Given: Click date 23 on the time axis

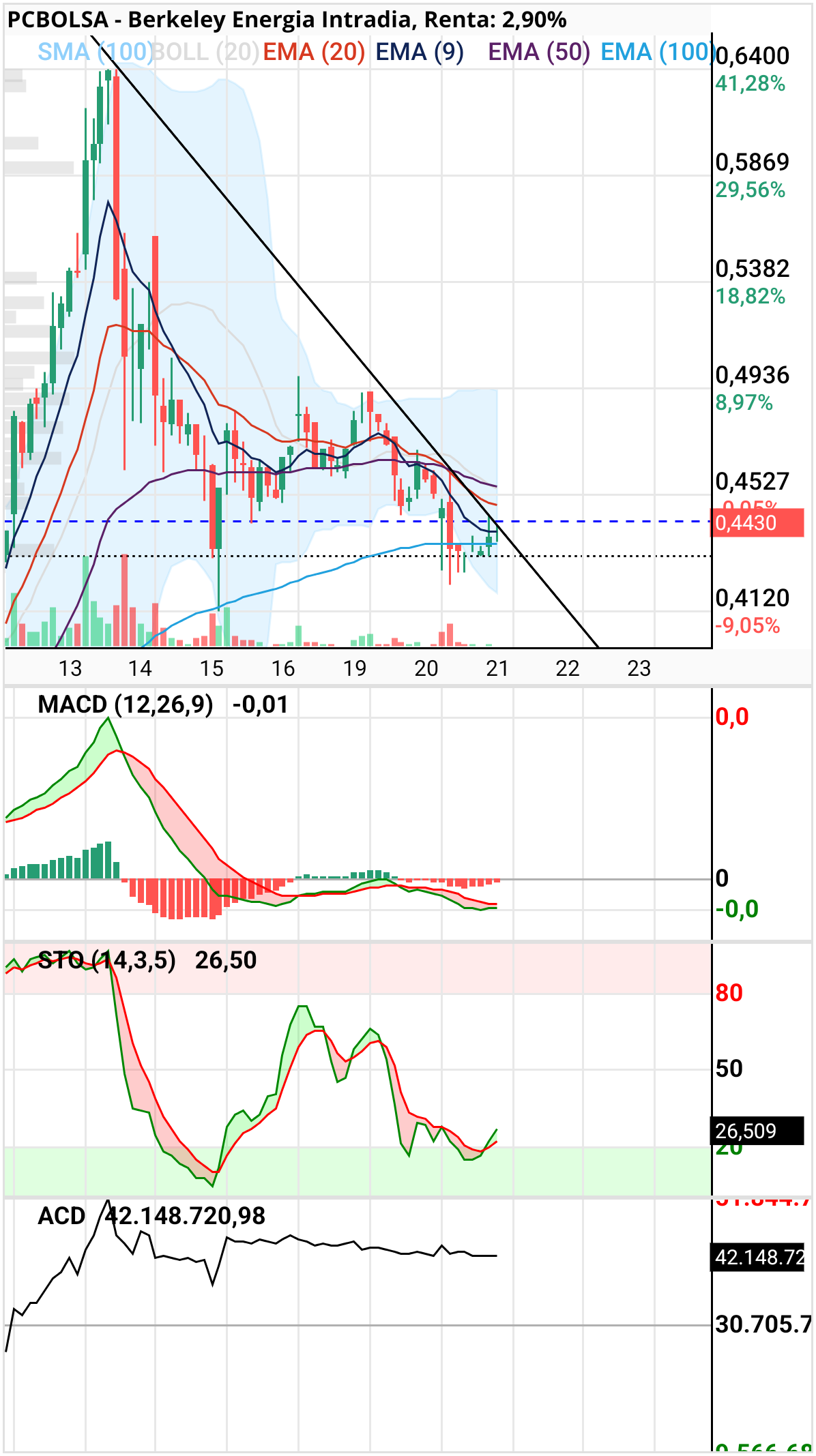Looking at the screenshot, I should [x=639, y=668].
